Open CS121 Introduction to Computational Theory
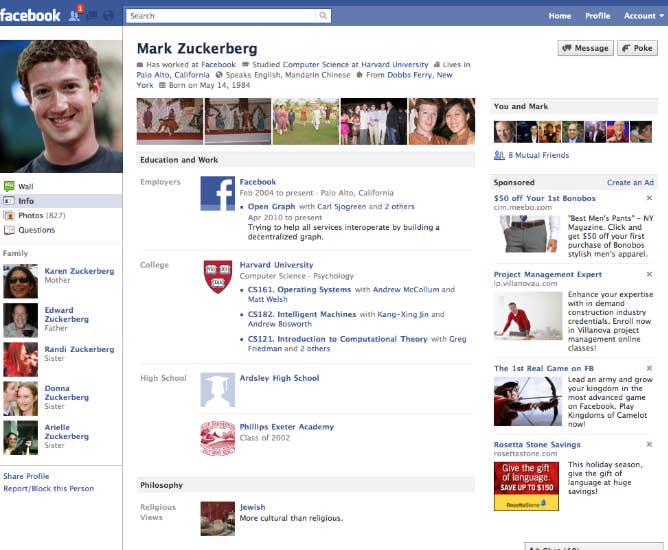Screen dimensions: 668x550 point(337,339)
